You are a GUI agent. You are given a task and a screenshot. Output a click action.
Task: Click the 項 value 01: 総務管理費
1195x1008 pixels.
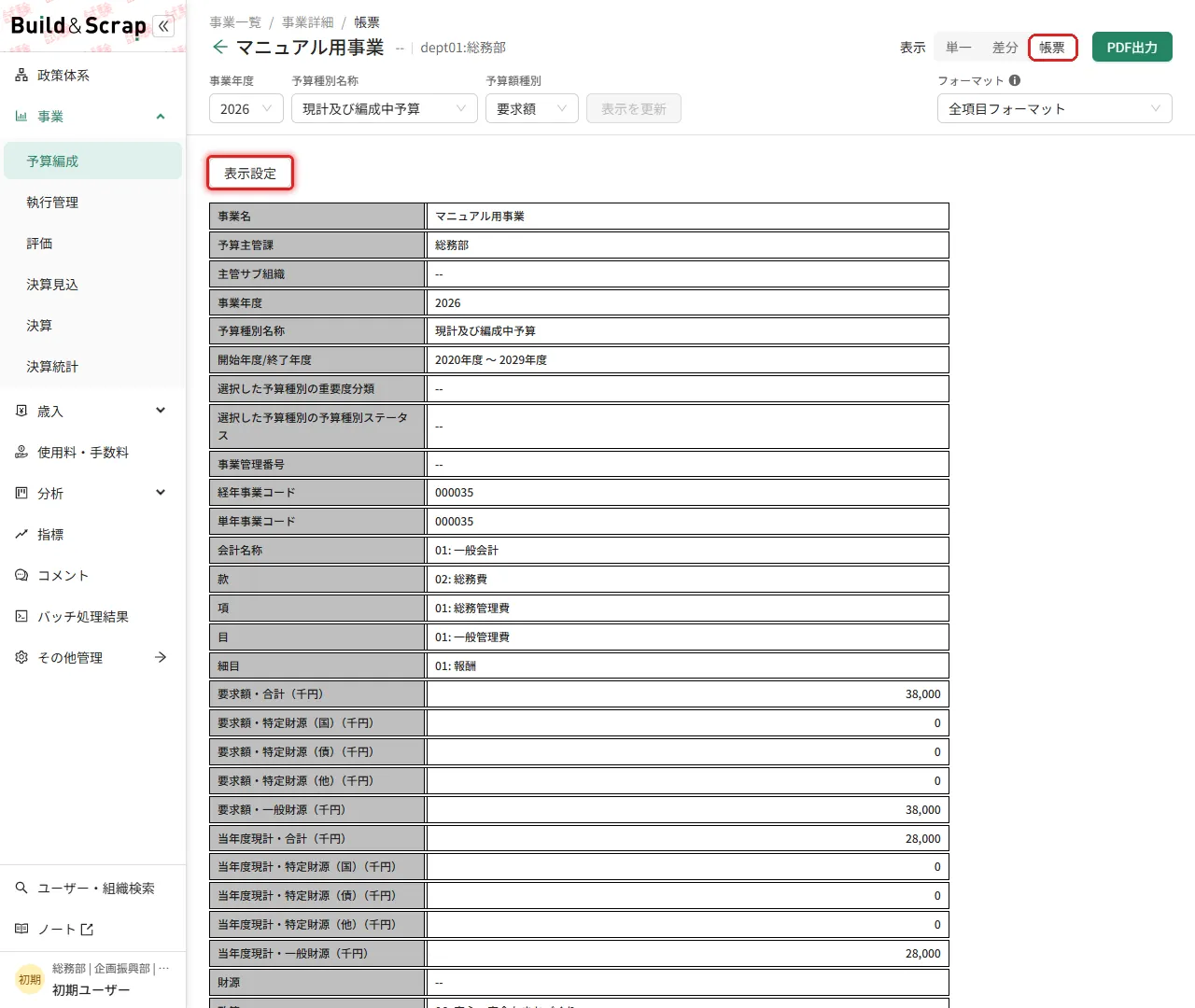coord(472,609)
